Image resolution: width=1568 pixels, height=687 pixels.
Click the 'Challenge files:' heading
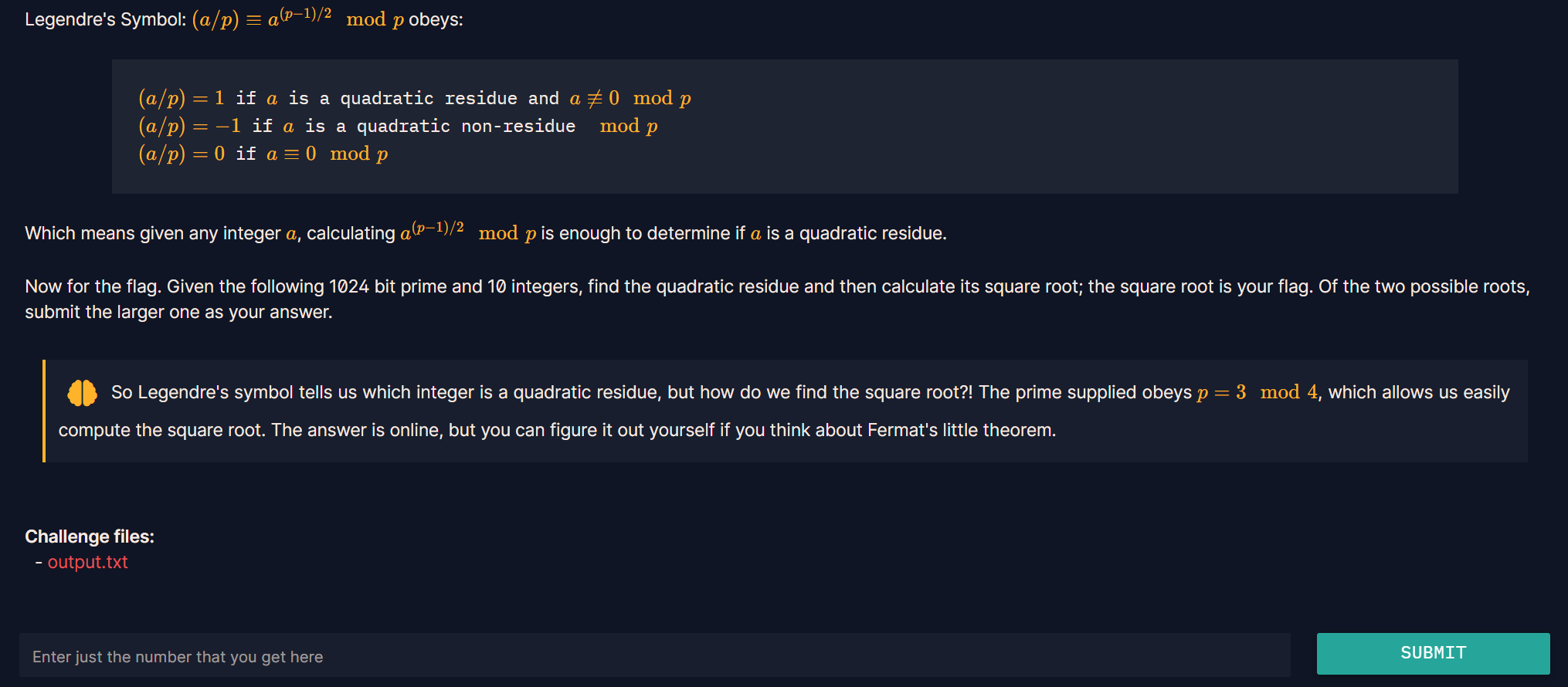pyautogui.click(x=90, y=536)
